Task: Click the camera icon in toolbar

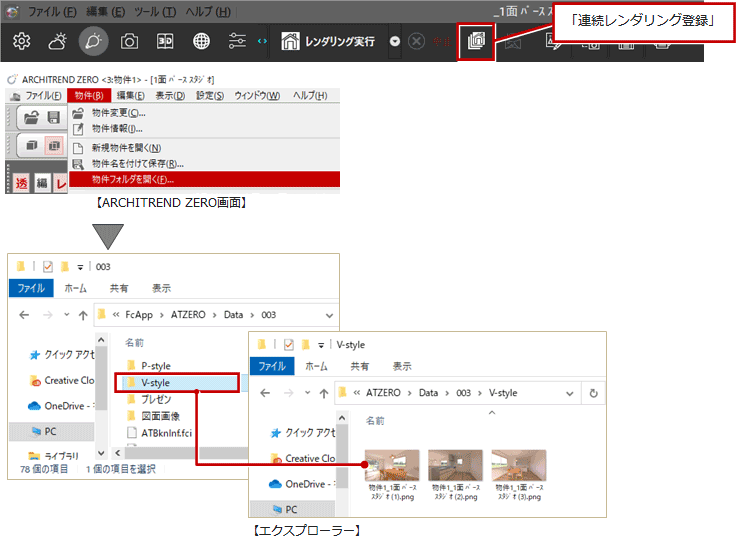Action: click(x=129, y=41)
